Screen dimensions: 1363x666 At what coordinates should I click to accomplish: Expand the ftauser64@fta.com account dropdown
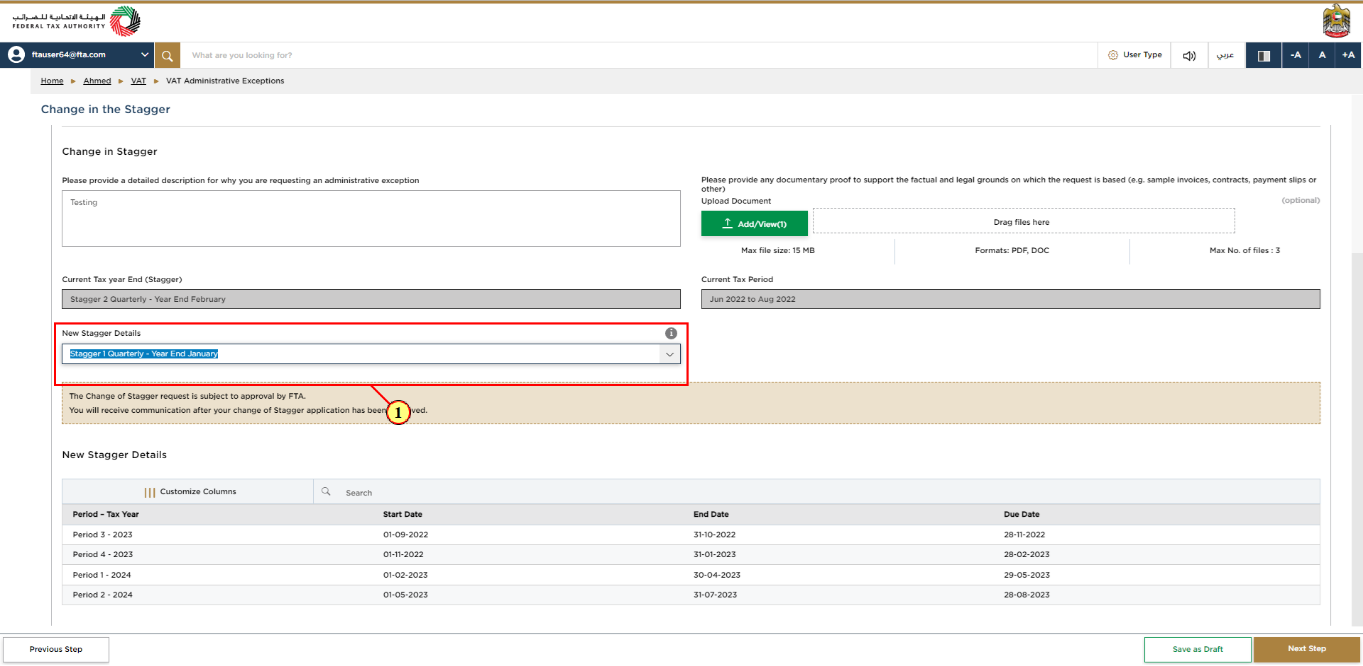pyautogui.click(x=145, y=55)
